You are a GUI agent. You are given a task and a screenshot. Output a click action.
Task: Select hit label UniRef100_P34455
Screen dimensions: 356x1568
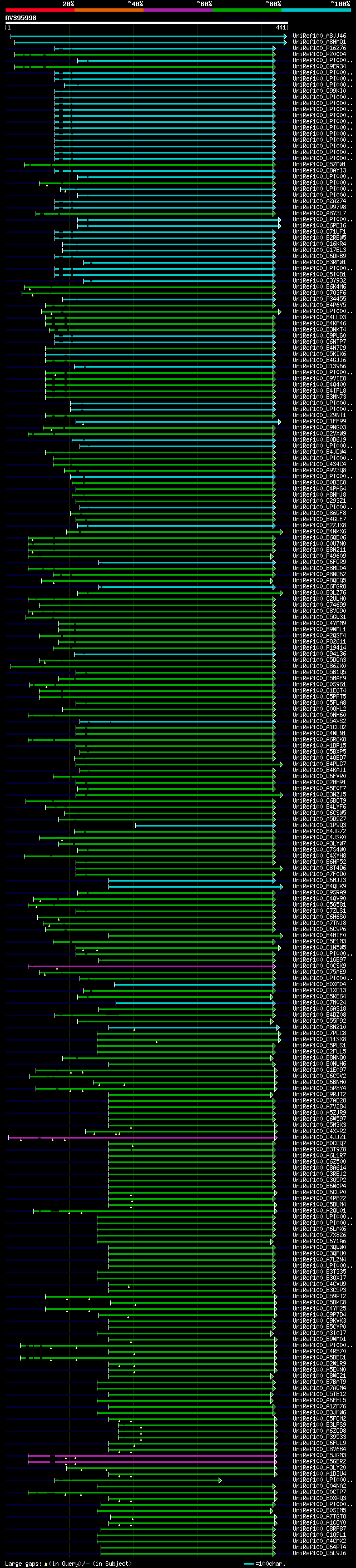319,299
